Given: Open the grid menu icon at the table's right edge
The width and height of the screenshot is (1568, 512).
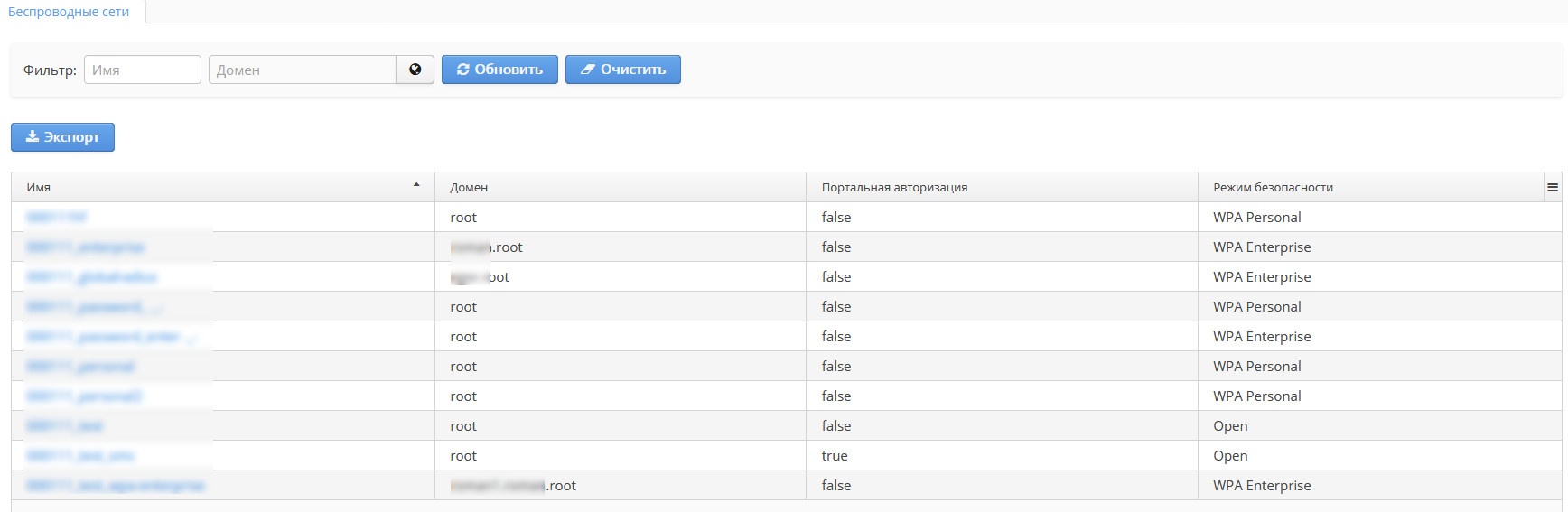Looking at the screenshot, I should [1553, 188].
